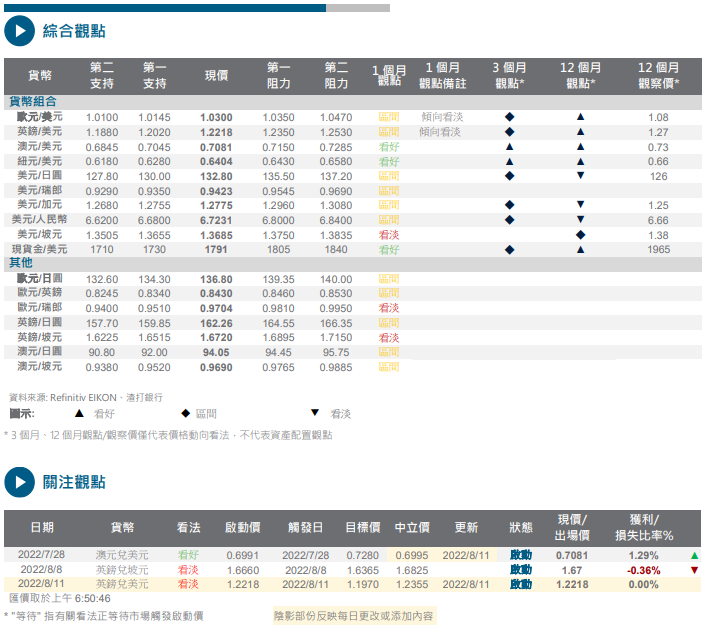Click the 12-month diamond in 美元/坡元 row
708x641 pixels.
[580, 234]
